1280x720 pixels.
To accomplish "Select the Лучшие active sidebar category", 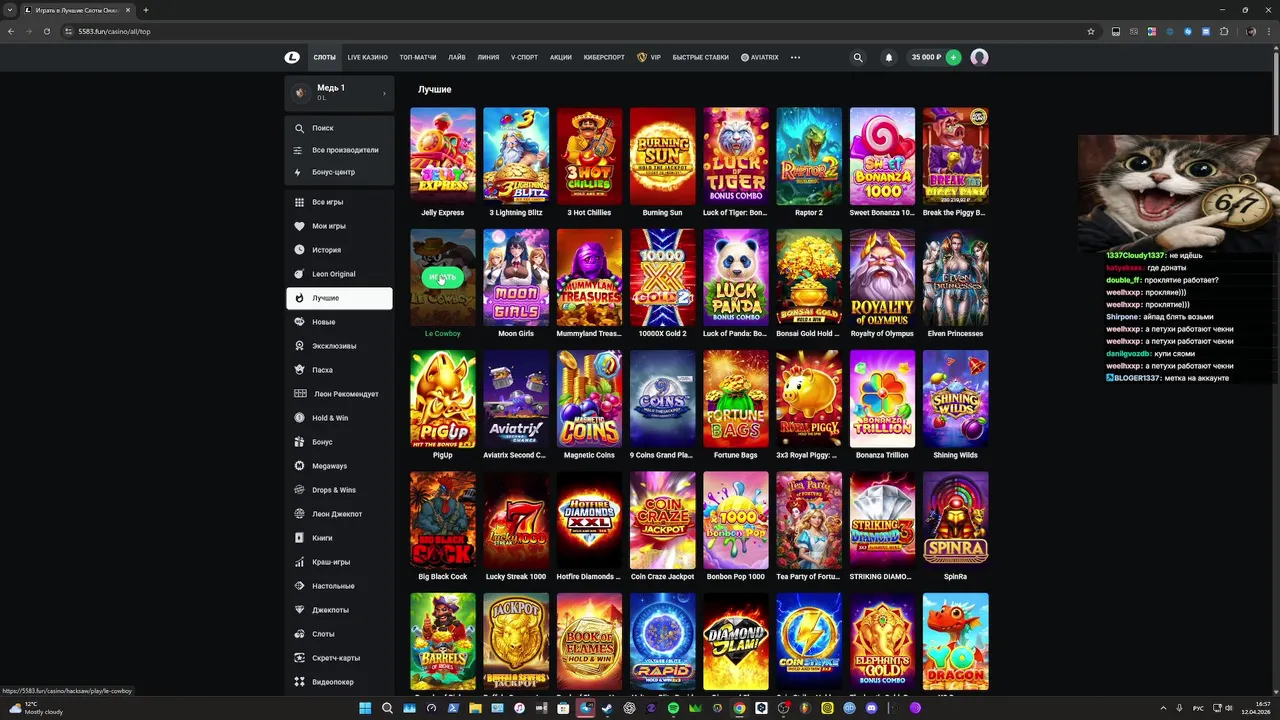I will pos(339,298).
